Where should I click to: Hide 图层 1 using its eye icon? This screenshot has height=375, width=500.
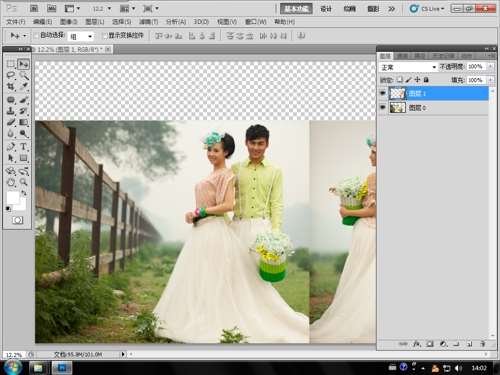tap(383, 93)
